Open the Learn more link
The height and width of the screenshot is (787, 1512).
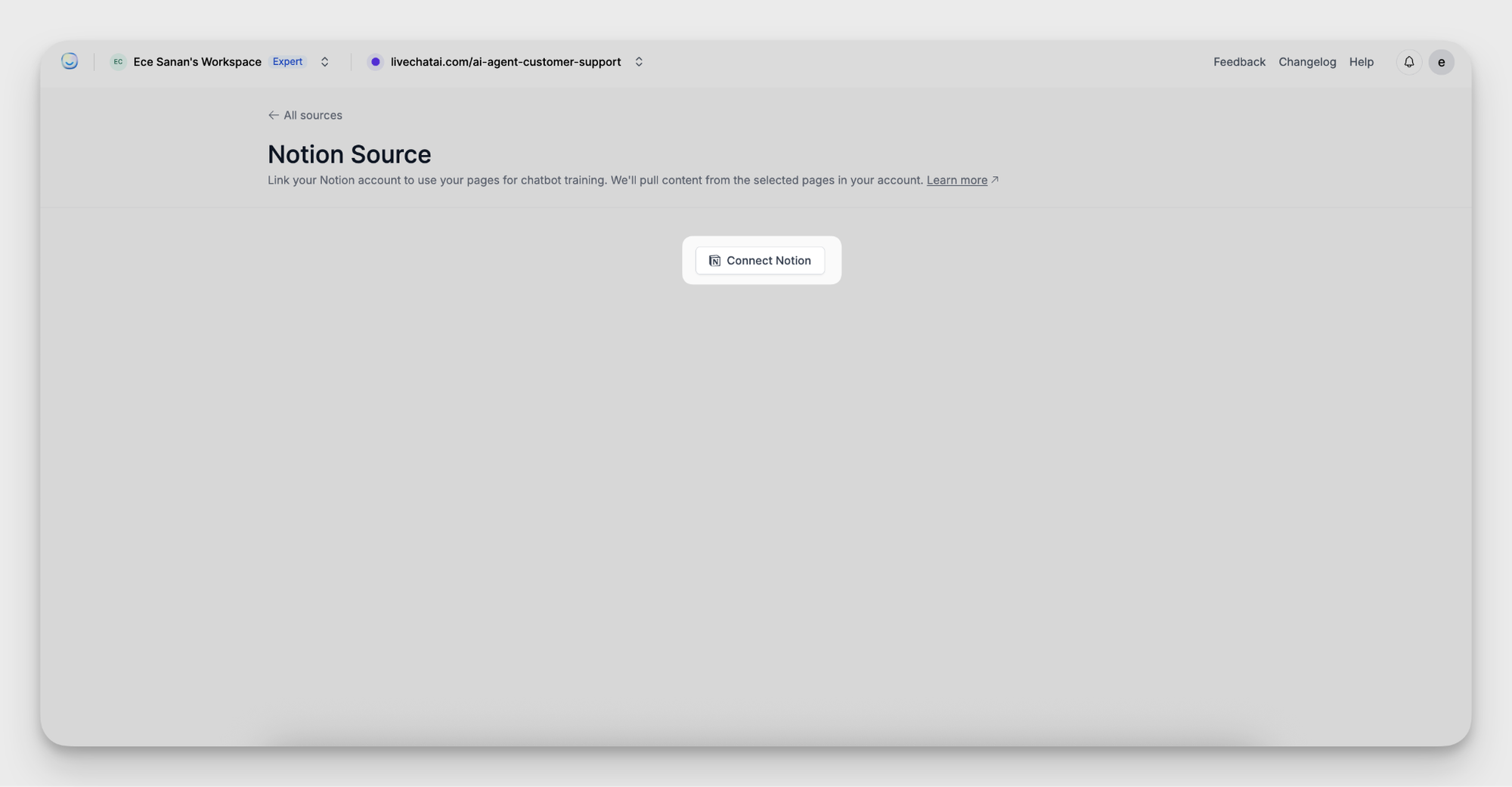(x=956, y=180)
